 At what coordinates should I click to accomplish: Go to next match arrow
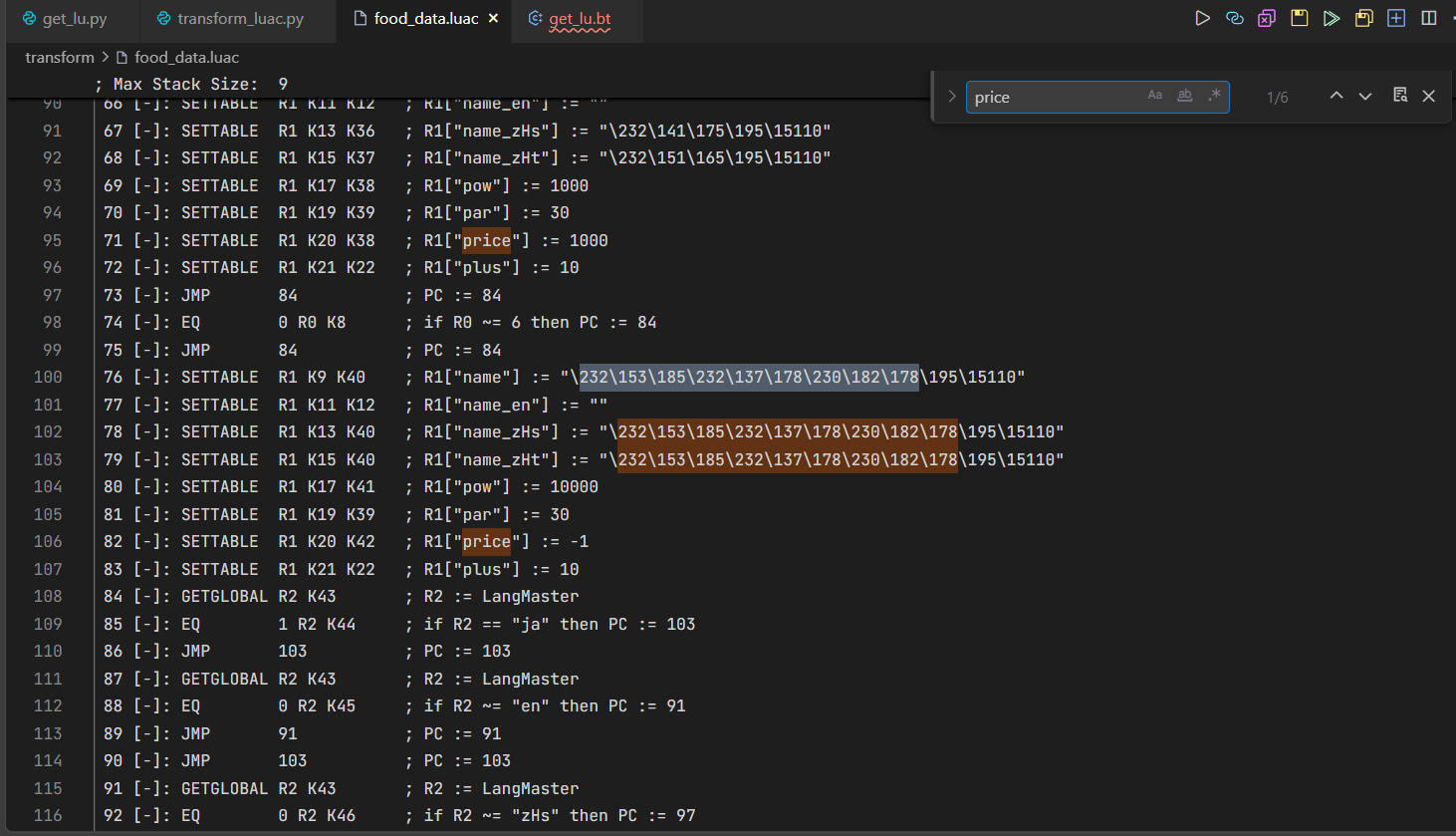[x=1365, y=96]
